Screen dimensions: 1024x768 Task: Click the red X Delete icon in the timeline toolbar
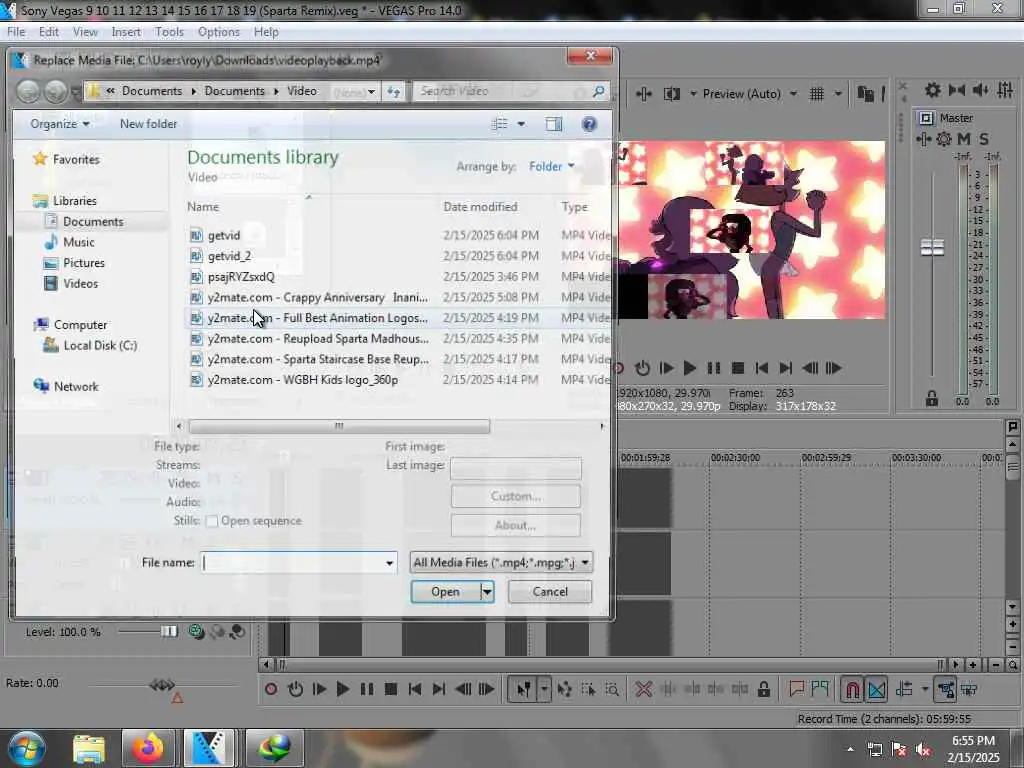(x=643, y=689)
